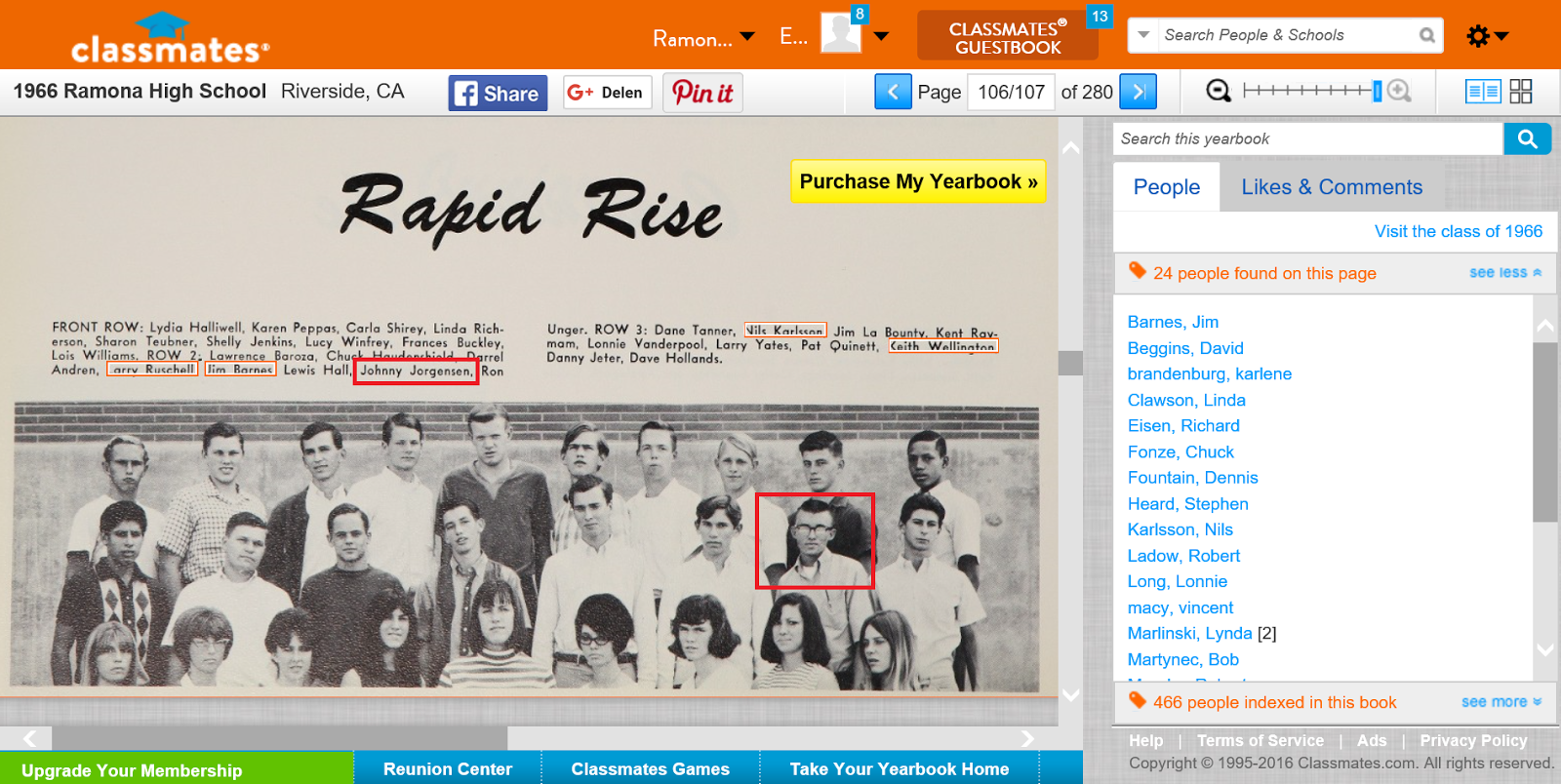This screenshot has width=1561, height=784.
Task: Click the page number field 106/107
Action: coord(1011,92)
